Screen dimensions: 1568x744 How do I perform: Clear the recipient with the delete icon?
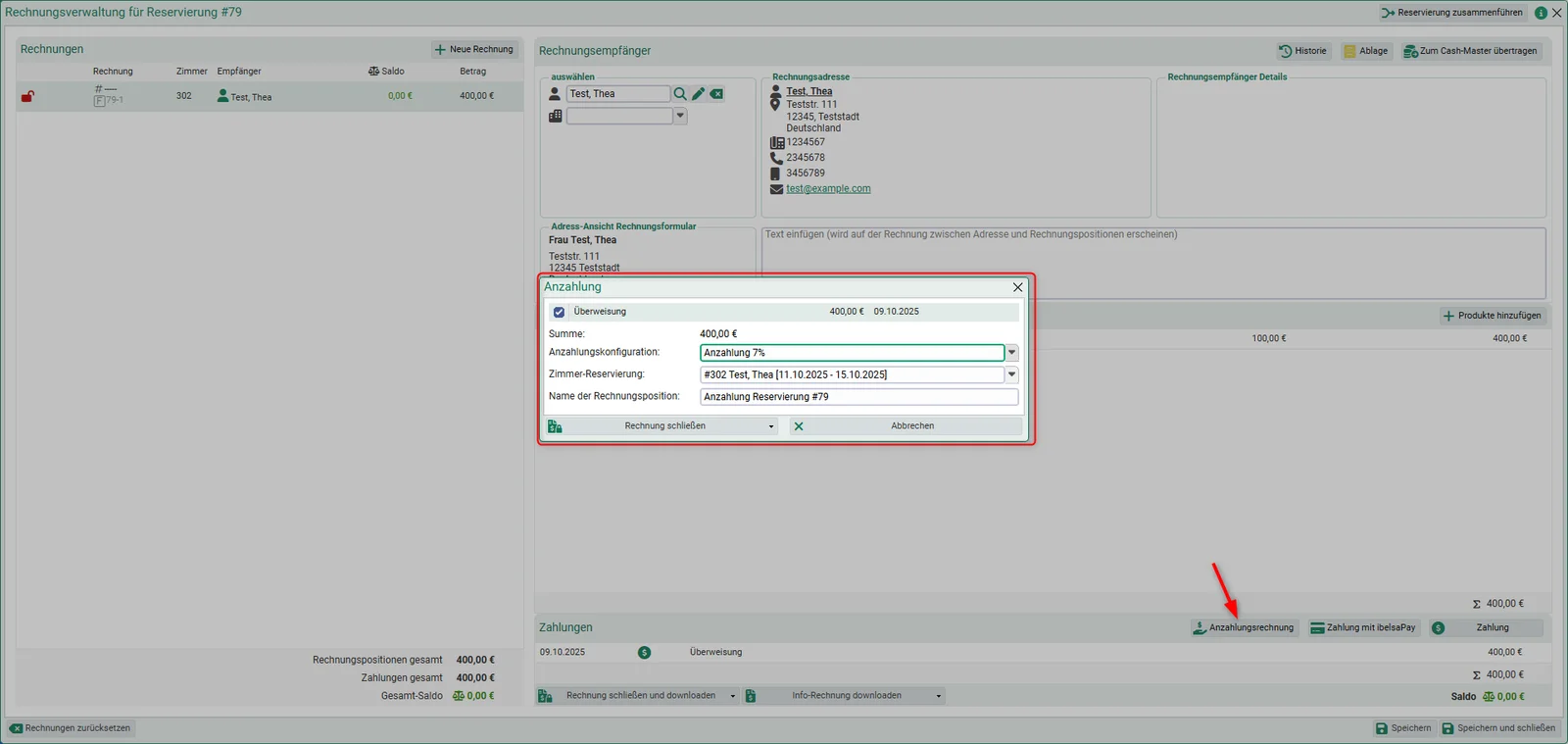coord(717,94)
